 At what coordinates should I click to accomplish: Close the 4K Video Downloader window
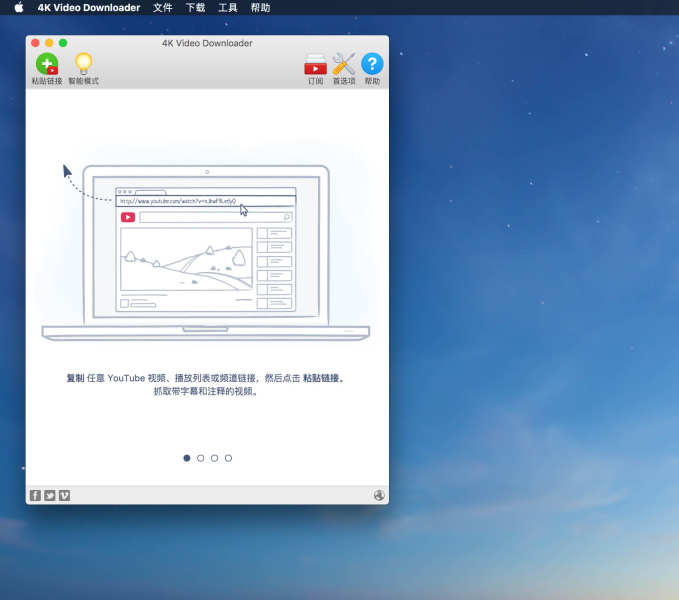(x=36, y=43)
